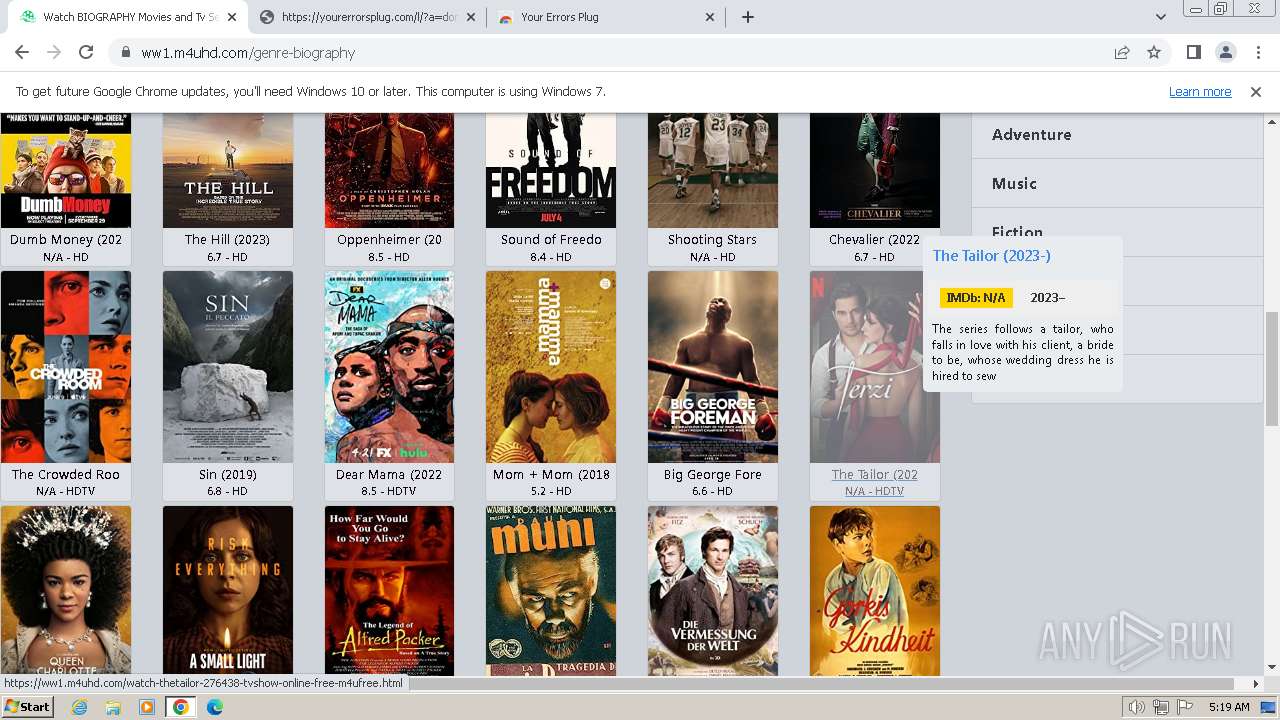The image size is (1280, 720).
Task: Launch Internet Explorer from the taskbar
Action: (x=80, y=707)
